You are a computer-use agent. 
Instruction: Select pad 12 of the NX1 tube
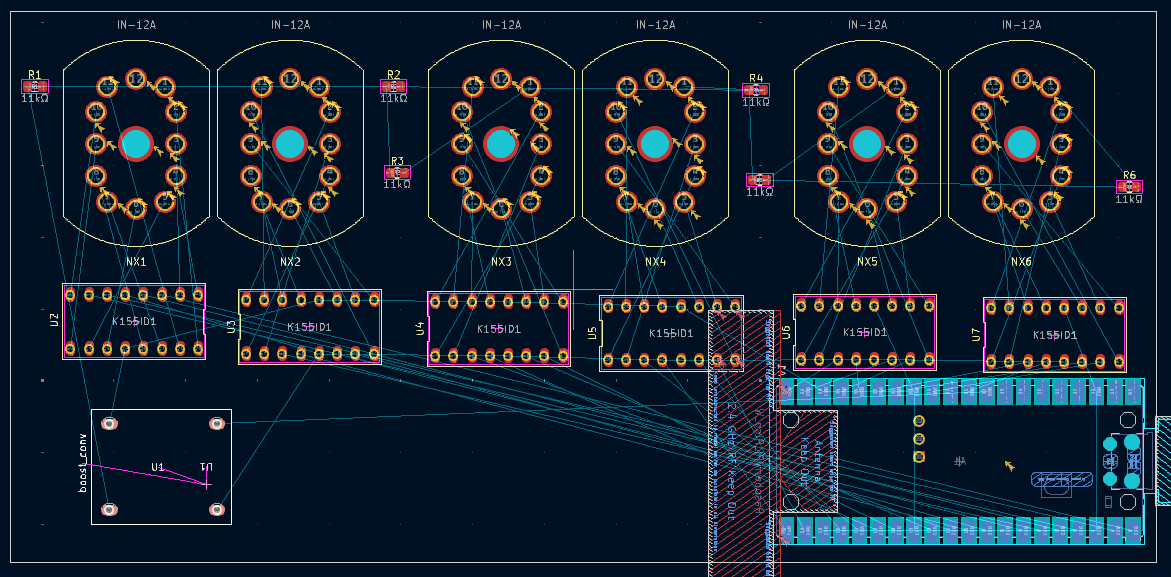click(136, 78)
